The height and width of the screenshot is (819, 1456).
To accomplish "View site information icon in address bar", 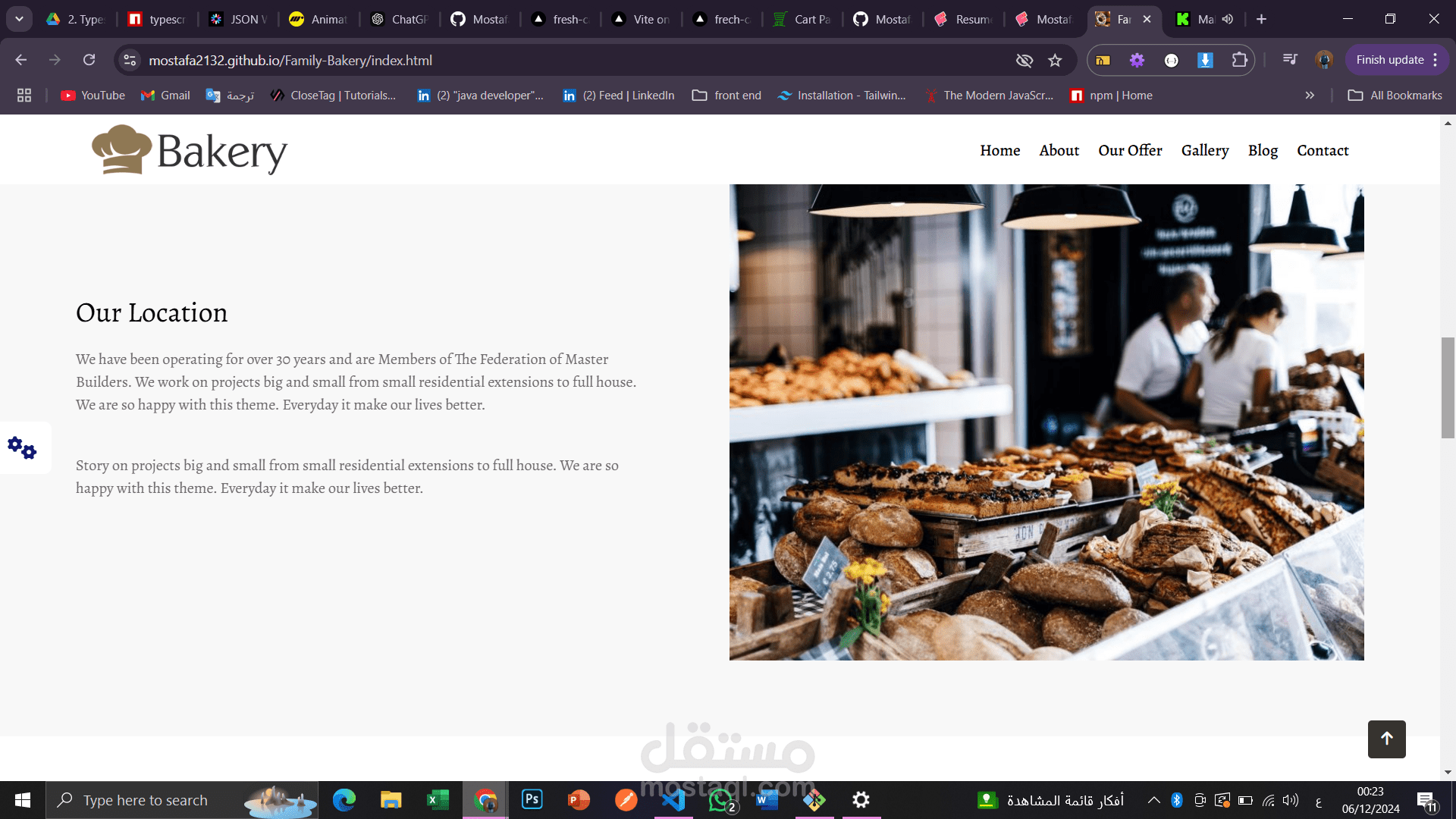I will [130, 60].
